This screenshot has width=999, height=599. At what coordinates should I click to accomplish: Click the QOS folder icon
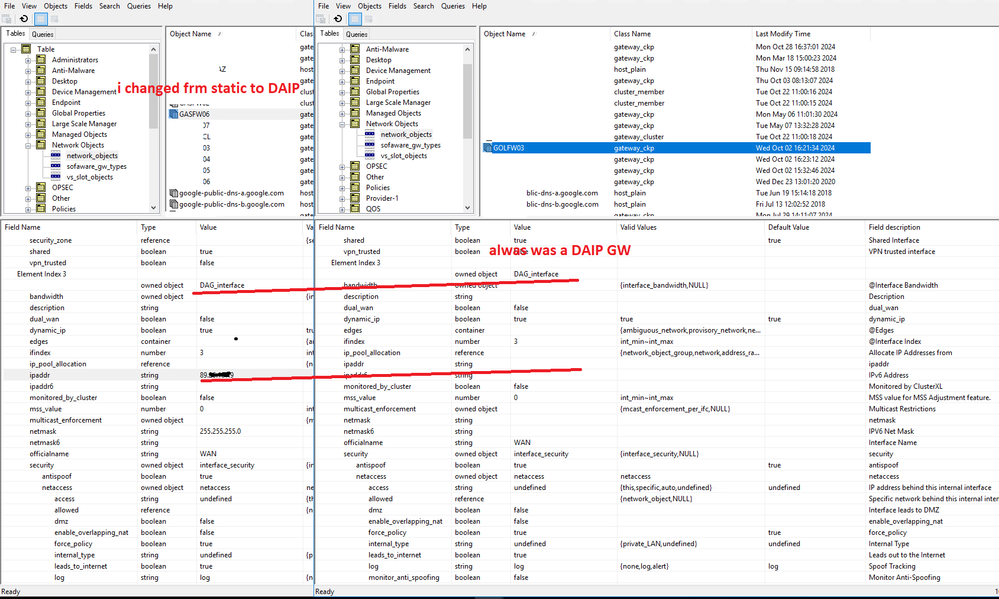click(357, 209)
